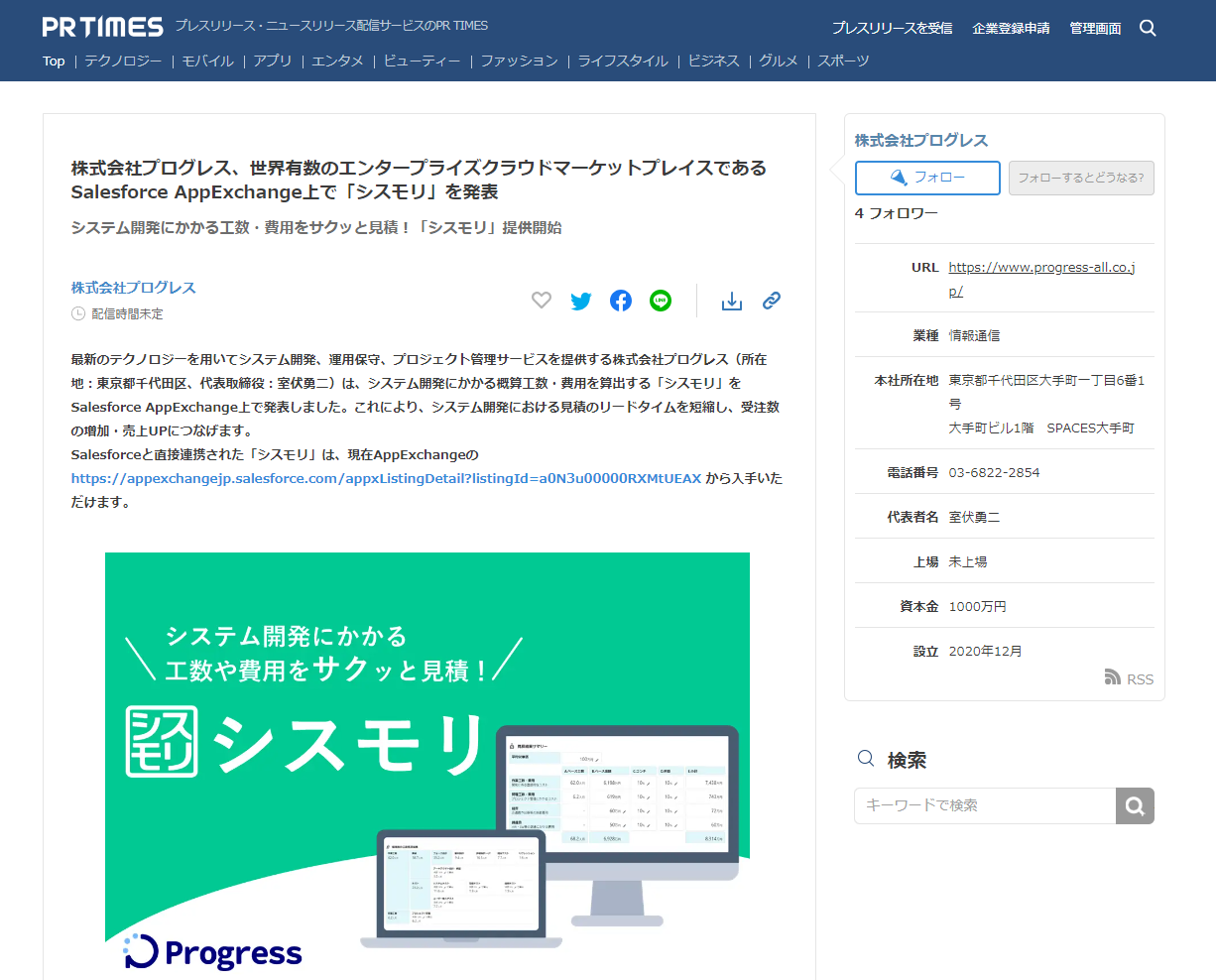This screenshot has width=1216, height=980.
Task: Download the press release with the download icon
Action: coord(732,301)
